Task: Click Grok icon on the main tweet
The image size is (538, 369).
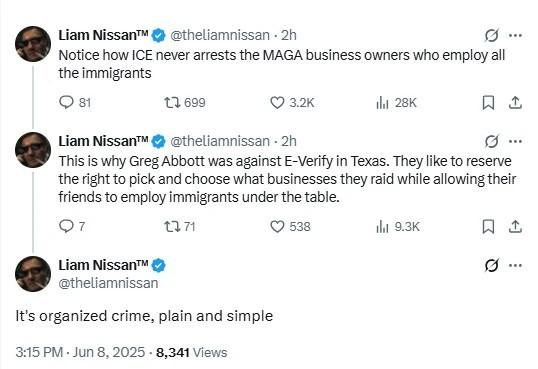Action: pyautogui.click(x=491, y=265)
